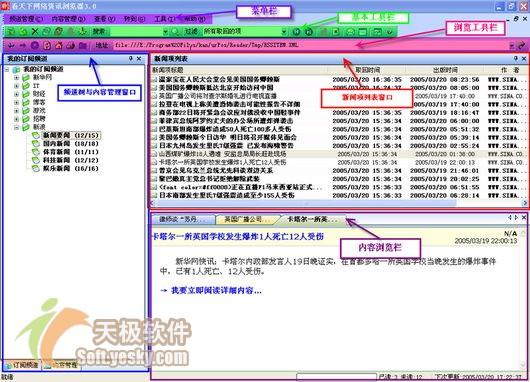The image size is (530, 382).
Task: Close the current content browser tab
Action: (x=524, y=218)
